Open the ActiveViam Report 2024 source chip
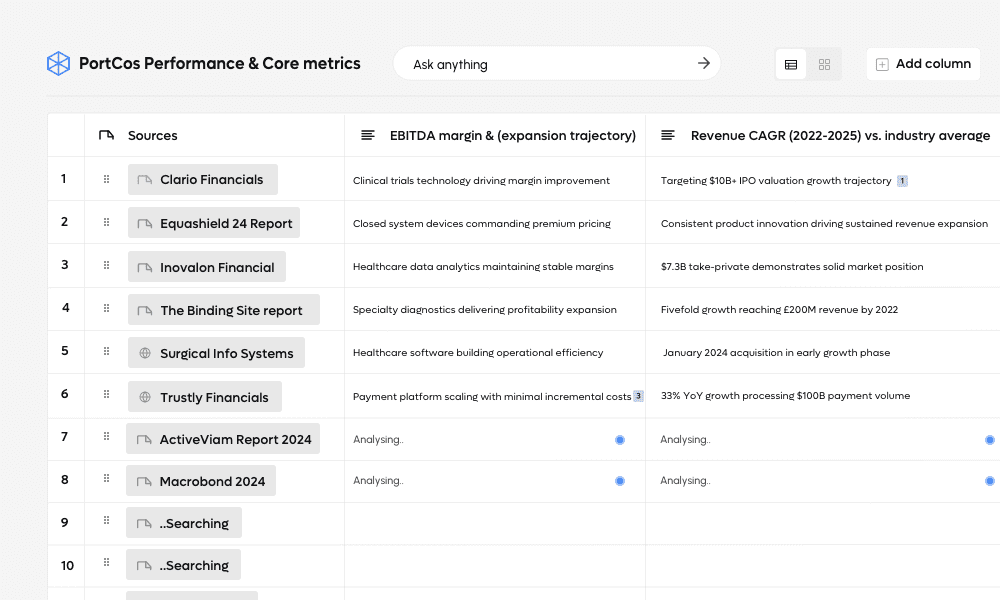This screenshot has width=1000, height=600. [x=223, y=439]
